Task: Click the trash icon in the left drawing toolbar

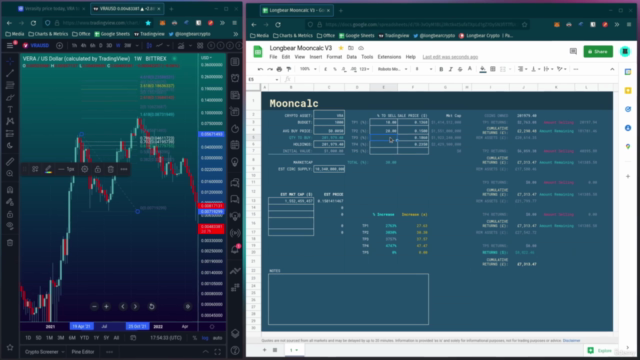Action: coord(10,243)
